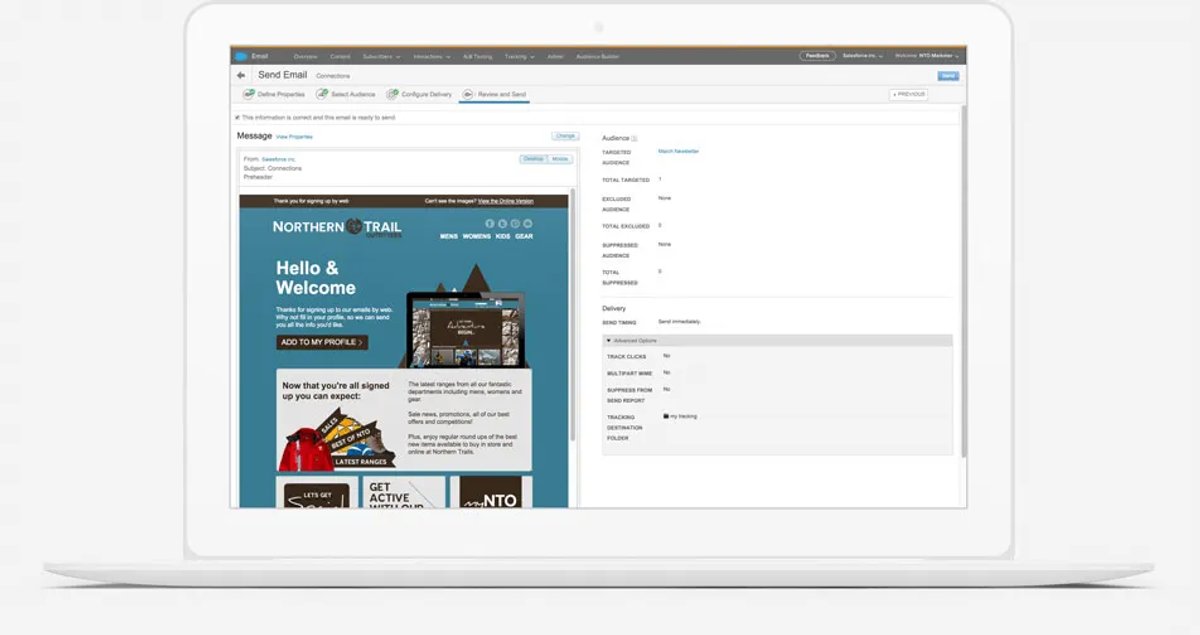Open the View Properties link
The width and height of the screenshot is (1200, 635).
pyautogui.click(x=294, y=136)
